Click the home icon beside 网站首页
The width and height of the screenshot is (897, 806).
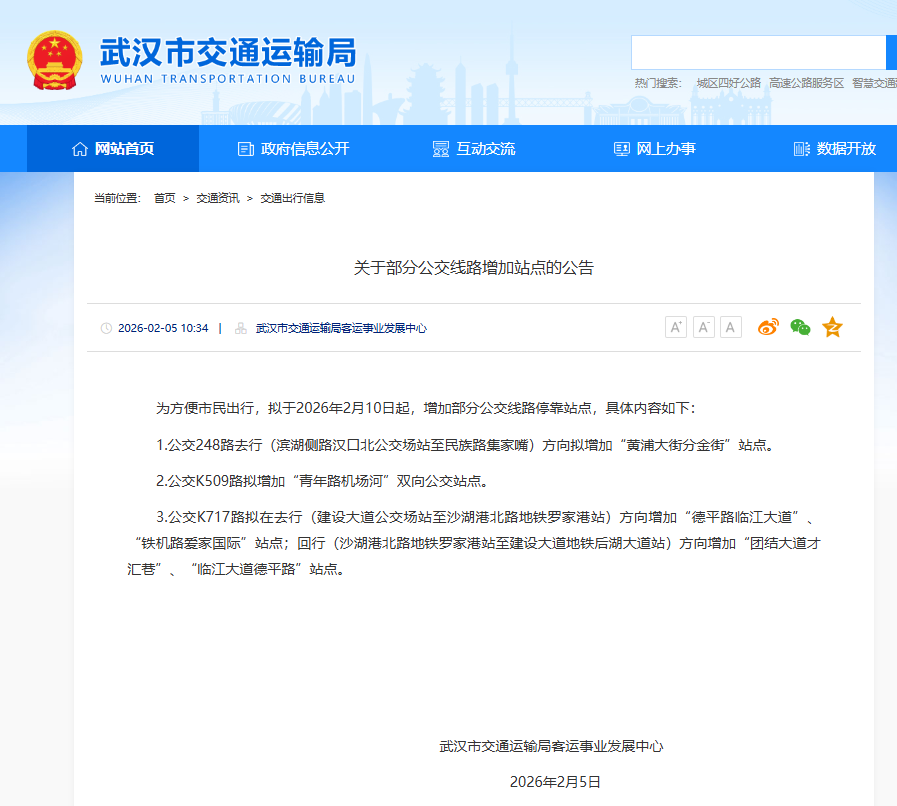tap(80, 148)
